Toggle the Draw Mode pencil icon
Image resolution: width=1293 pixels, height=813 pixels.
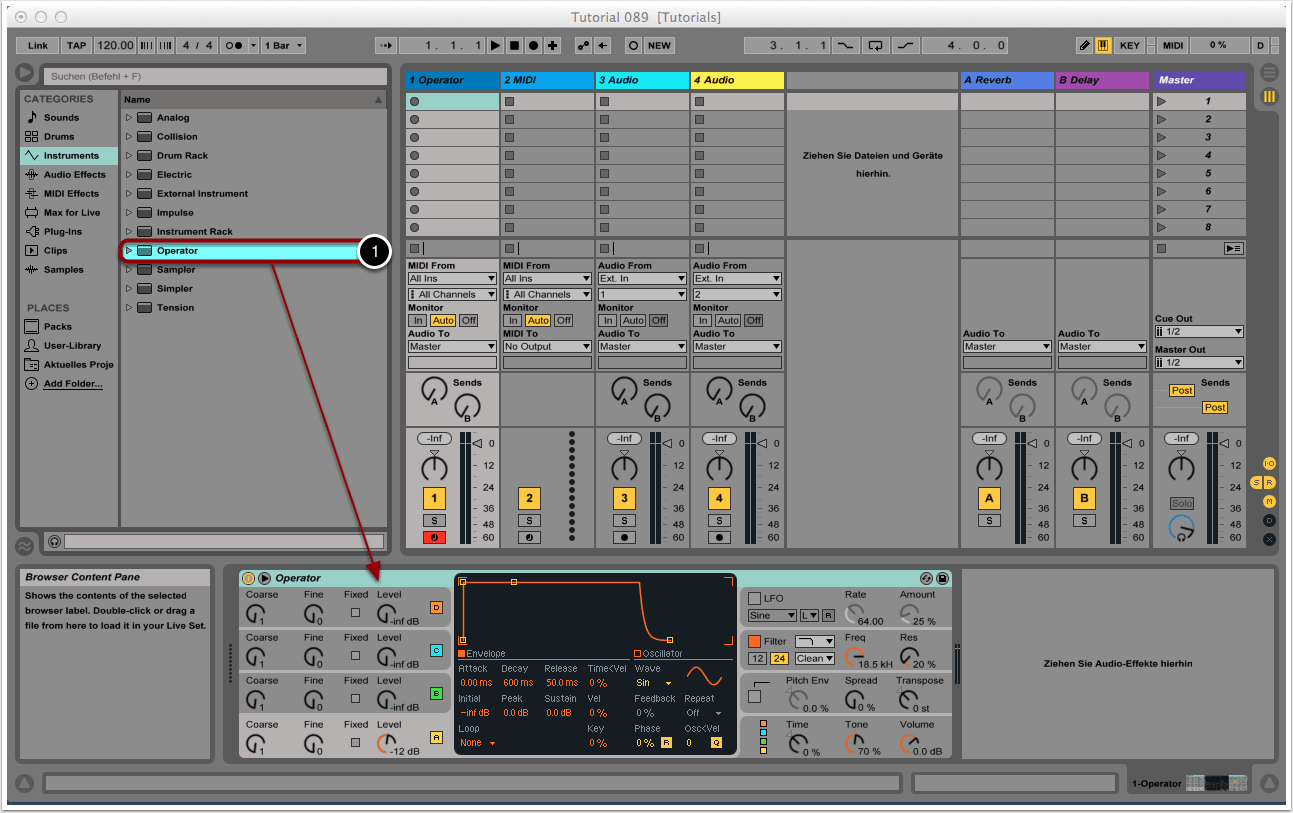(x=1085, y=45)
